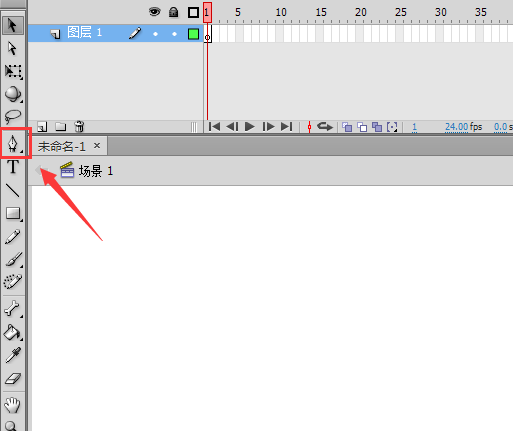Activate the Deco tool
Viewport: 513px width, 431px height.
point(13,282)
